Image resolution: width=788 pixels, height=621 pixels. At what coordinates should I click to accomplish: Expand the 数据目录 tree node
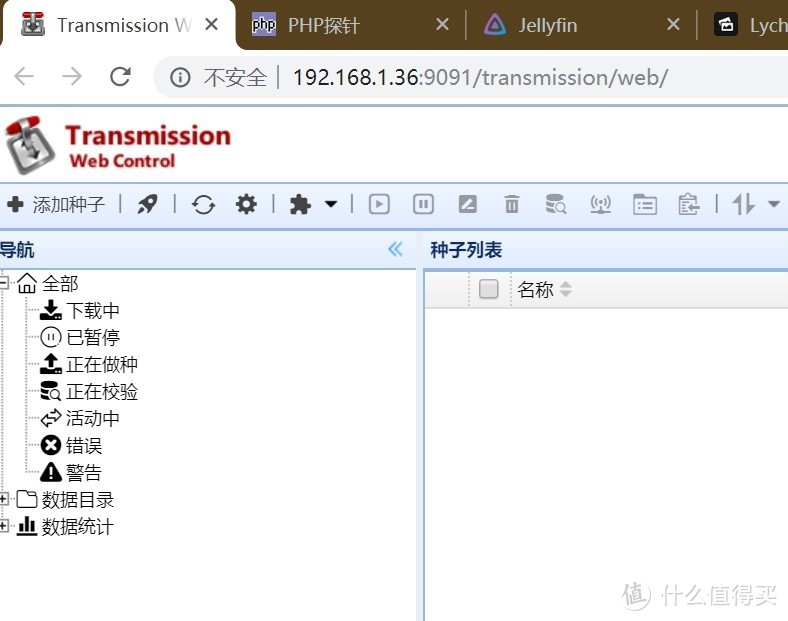coord(4,499)
